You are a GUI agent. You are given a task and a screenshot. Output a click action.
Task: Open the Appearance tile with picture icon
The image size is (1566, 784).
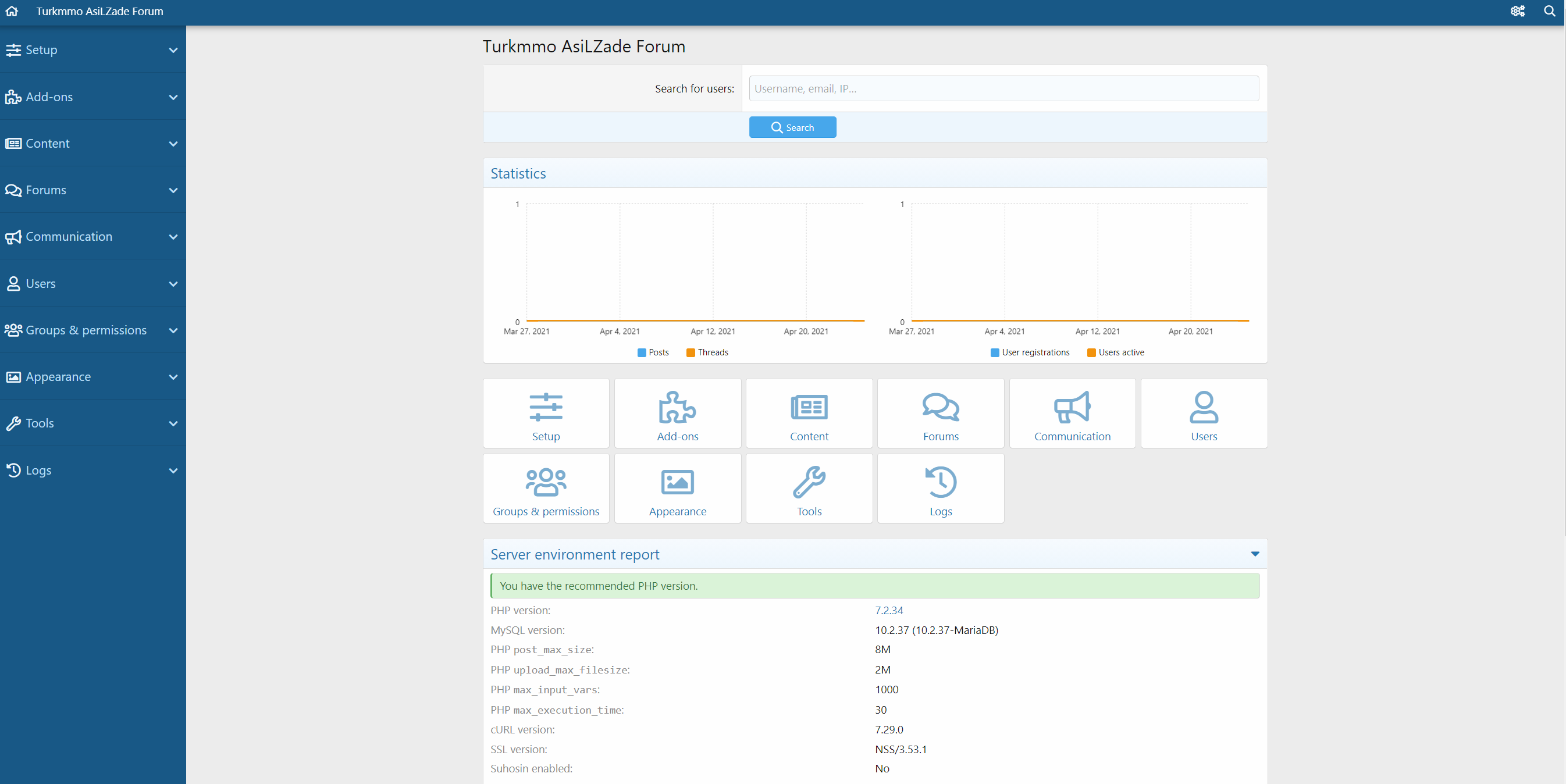point(678,488)
